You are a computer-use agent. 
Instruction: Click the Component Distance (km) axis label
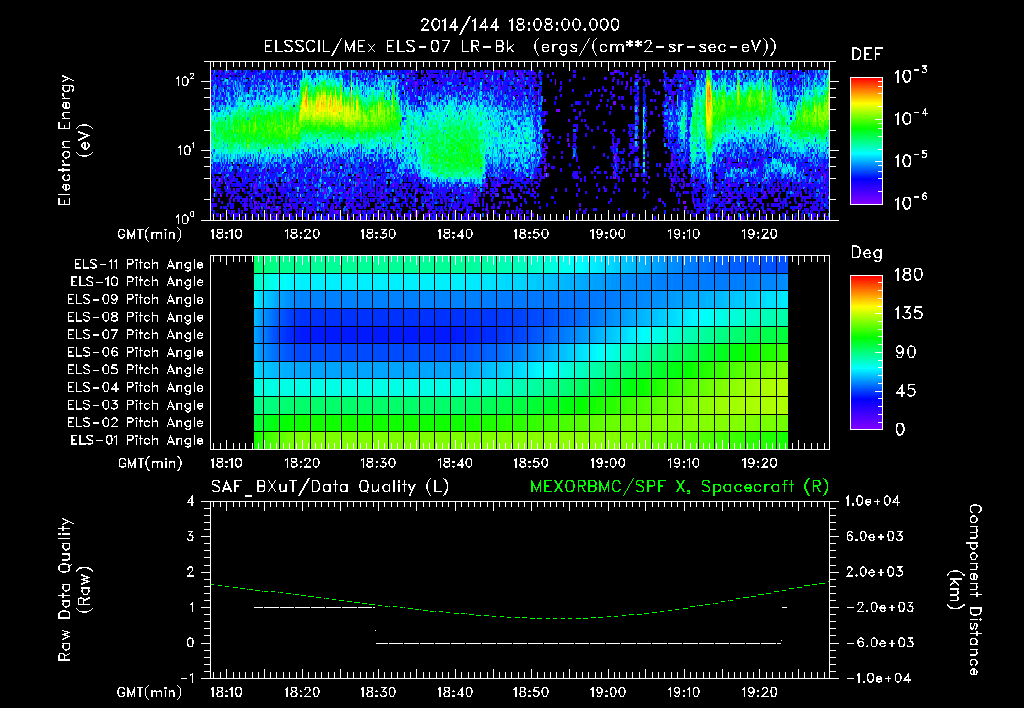pos(965,590)
